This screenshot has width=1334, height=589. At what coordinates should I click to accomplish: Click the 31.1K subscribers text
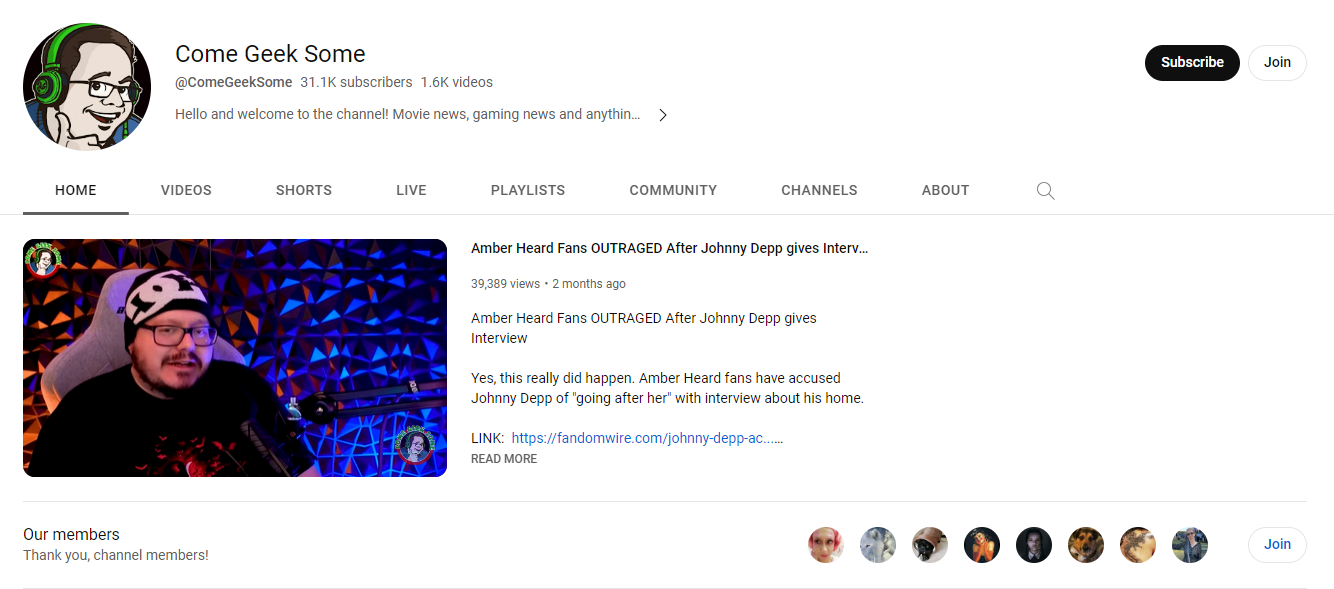point(356,82)
